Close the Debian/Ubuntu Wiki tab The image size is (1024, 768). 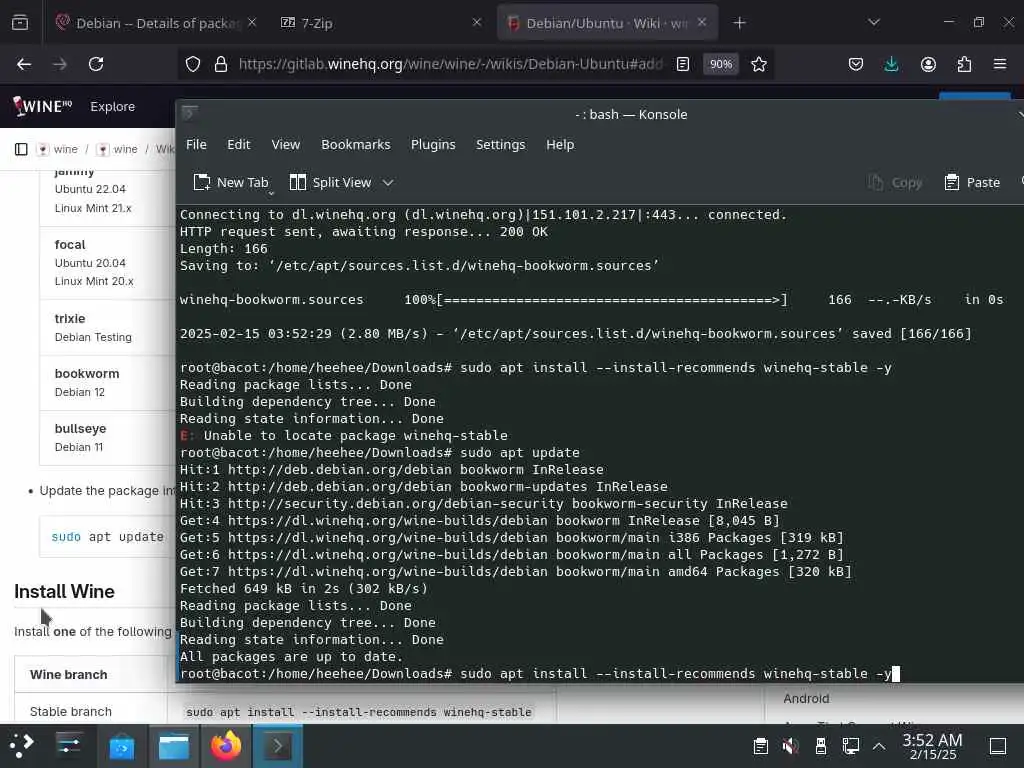pos(702,22)
